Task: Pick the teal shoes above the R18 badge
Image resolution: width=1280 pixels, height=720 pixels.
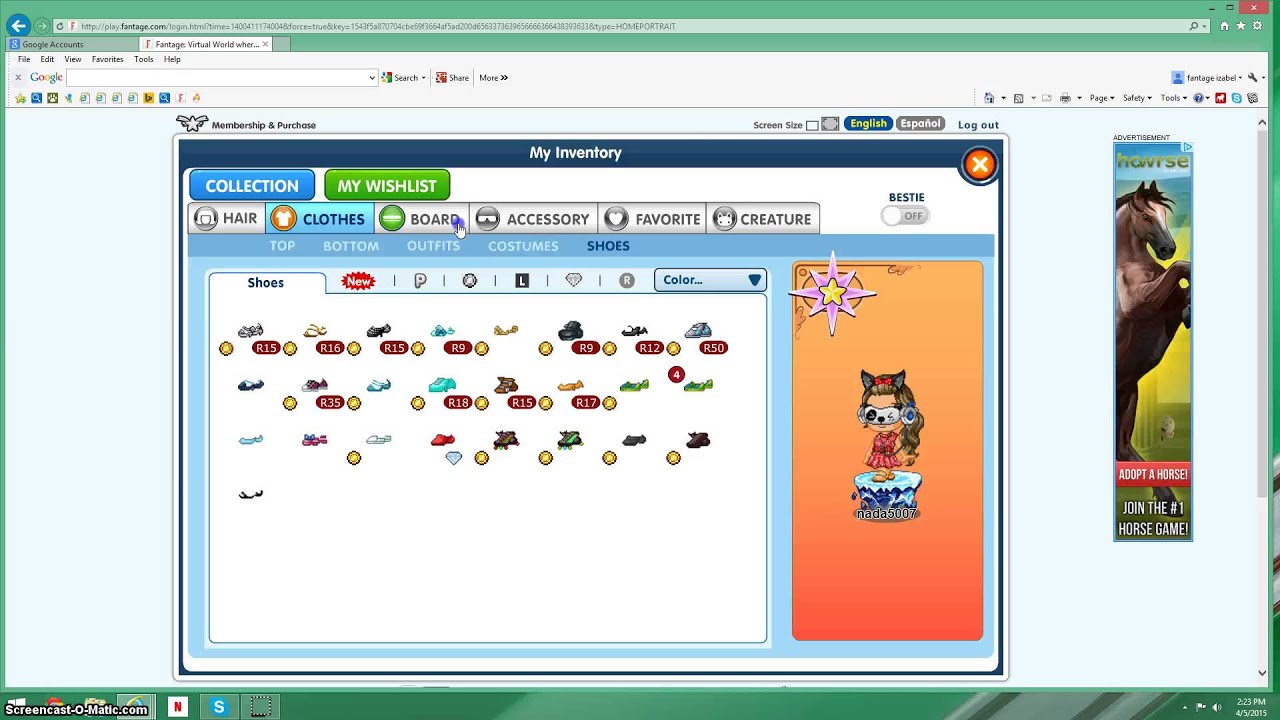Action: coord(442,384)
